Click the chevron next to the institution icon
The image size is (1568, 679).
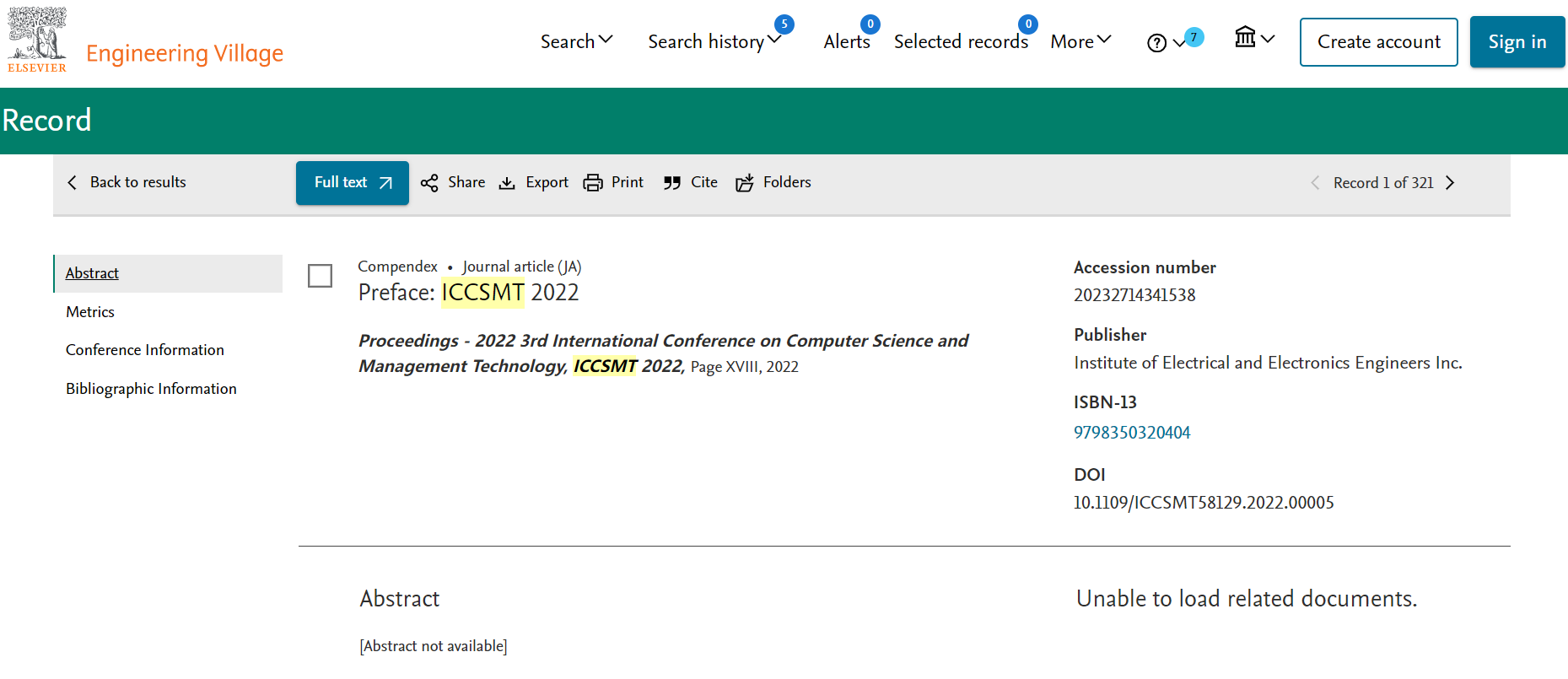tap(1268, 39)
